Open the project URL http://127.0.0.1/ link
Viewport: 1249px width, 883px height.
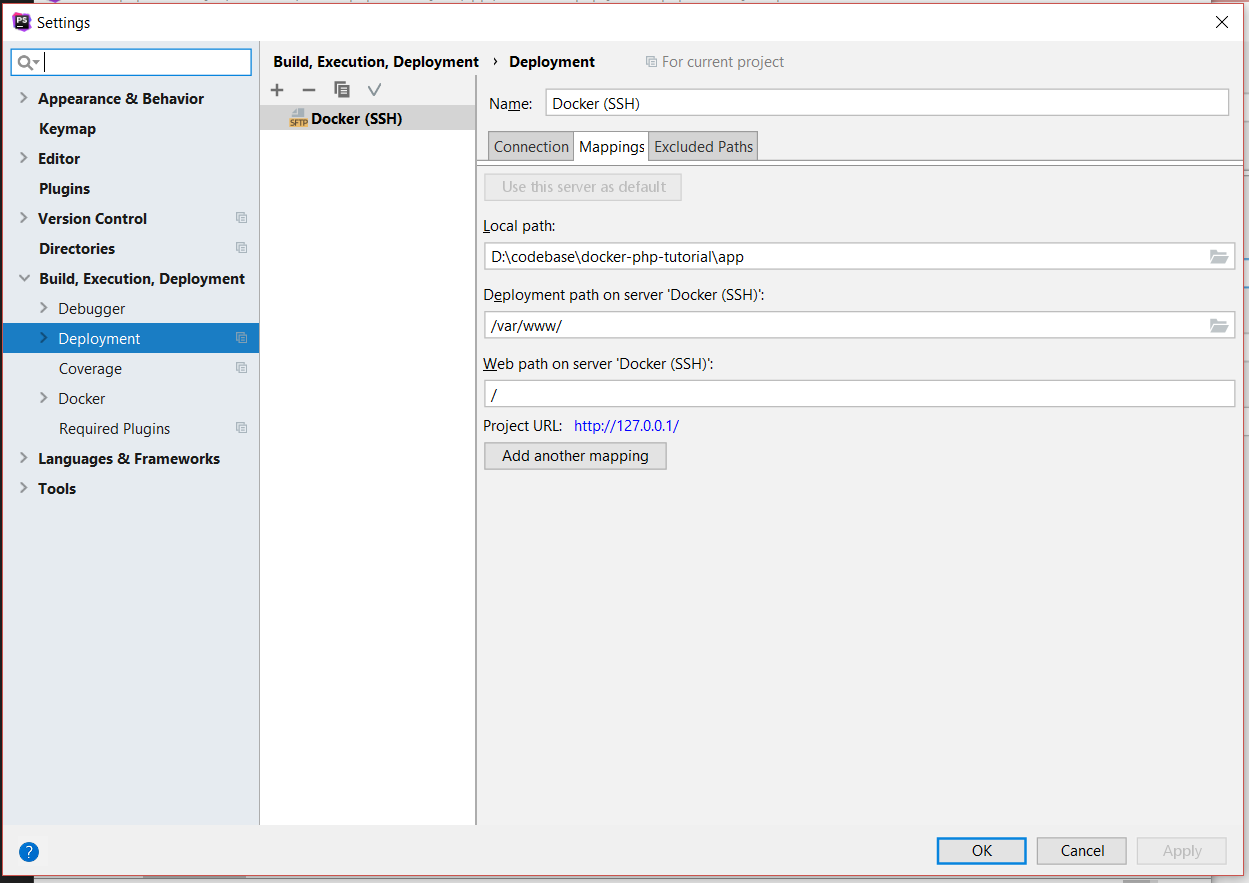[626, 426]
